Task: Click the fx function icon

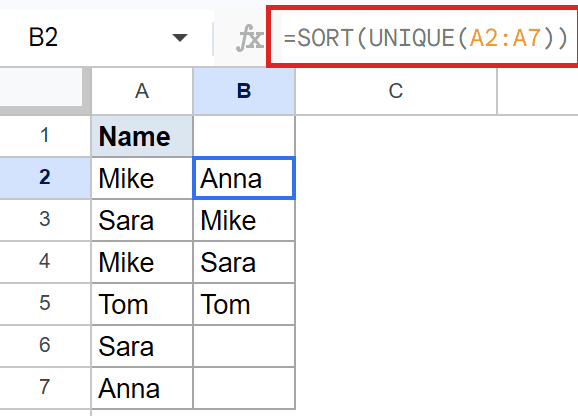Action: pos(250,38)
